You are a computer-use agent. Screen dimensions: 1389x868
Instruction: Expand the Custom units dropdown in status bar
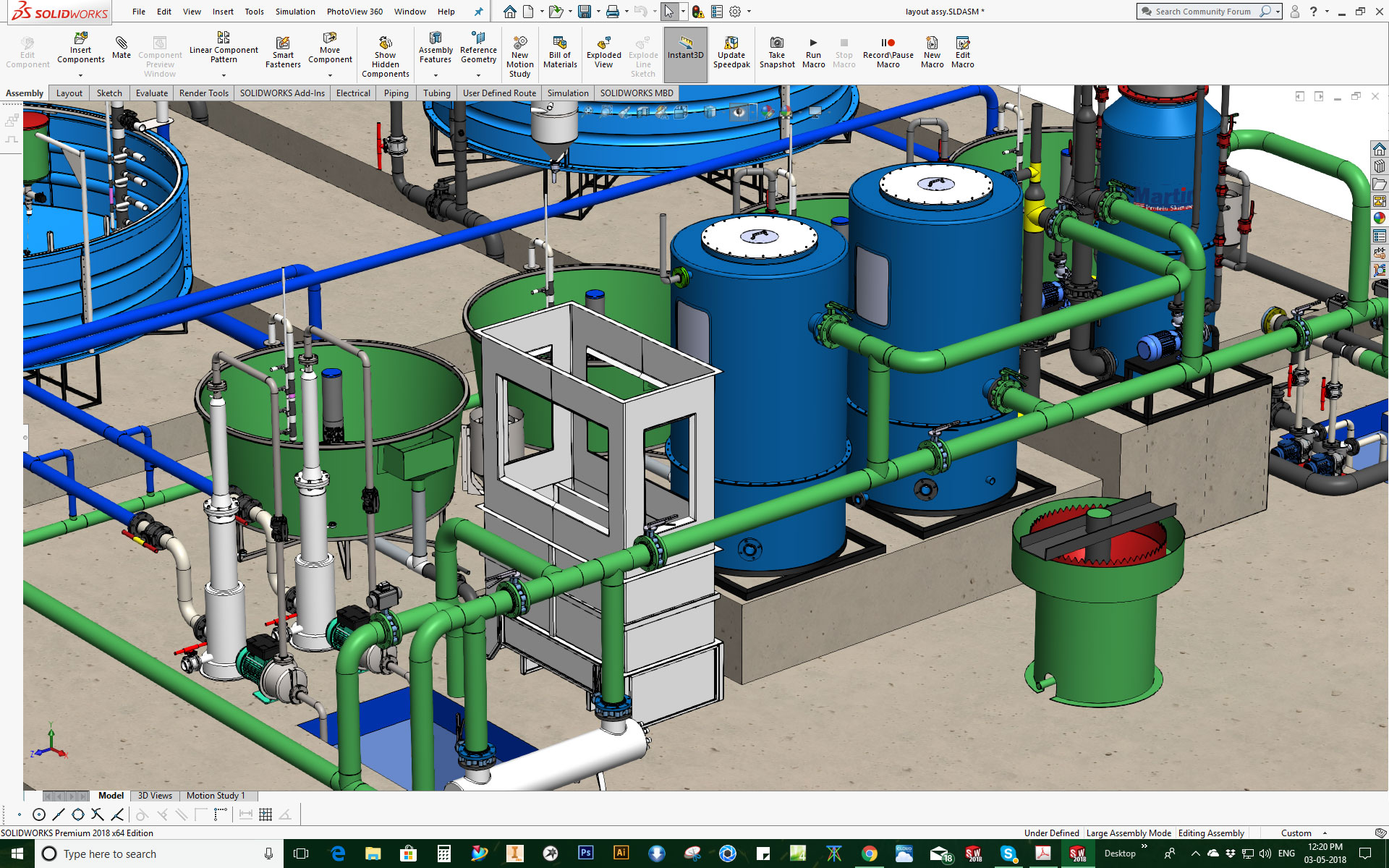1325,833
